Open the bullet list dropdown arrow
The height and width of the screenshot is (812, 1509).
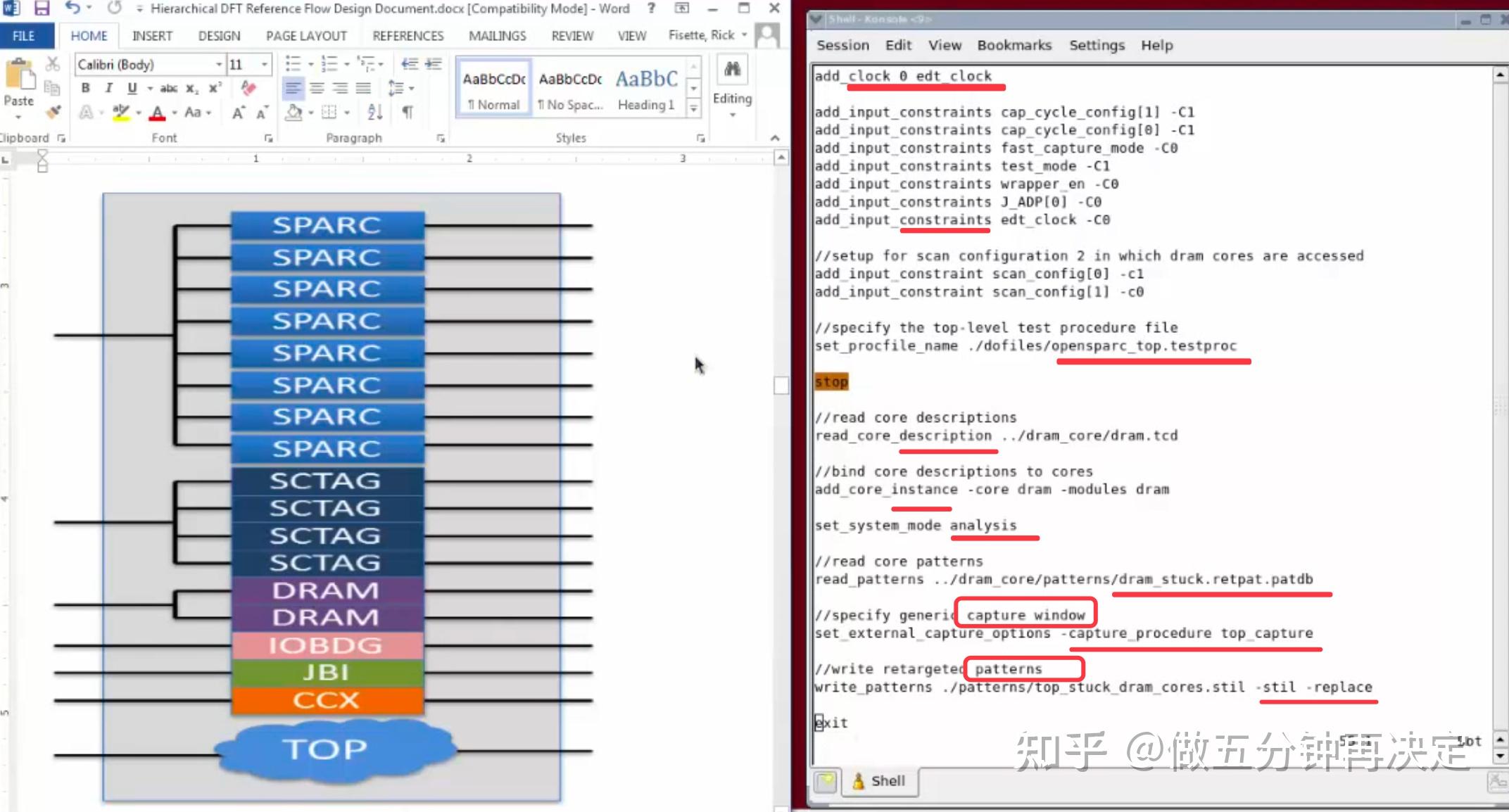point(310,65)
